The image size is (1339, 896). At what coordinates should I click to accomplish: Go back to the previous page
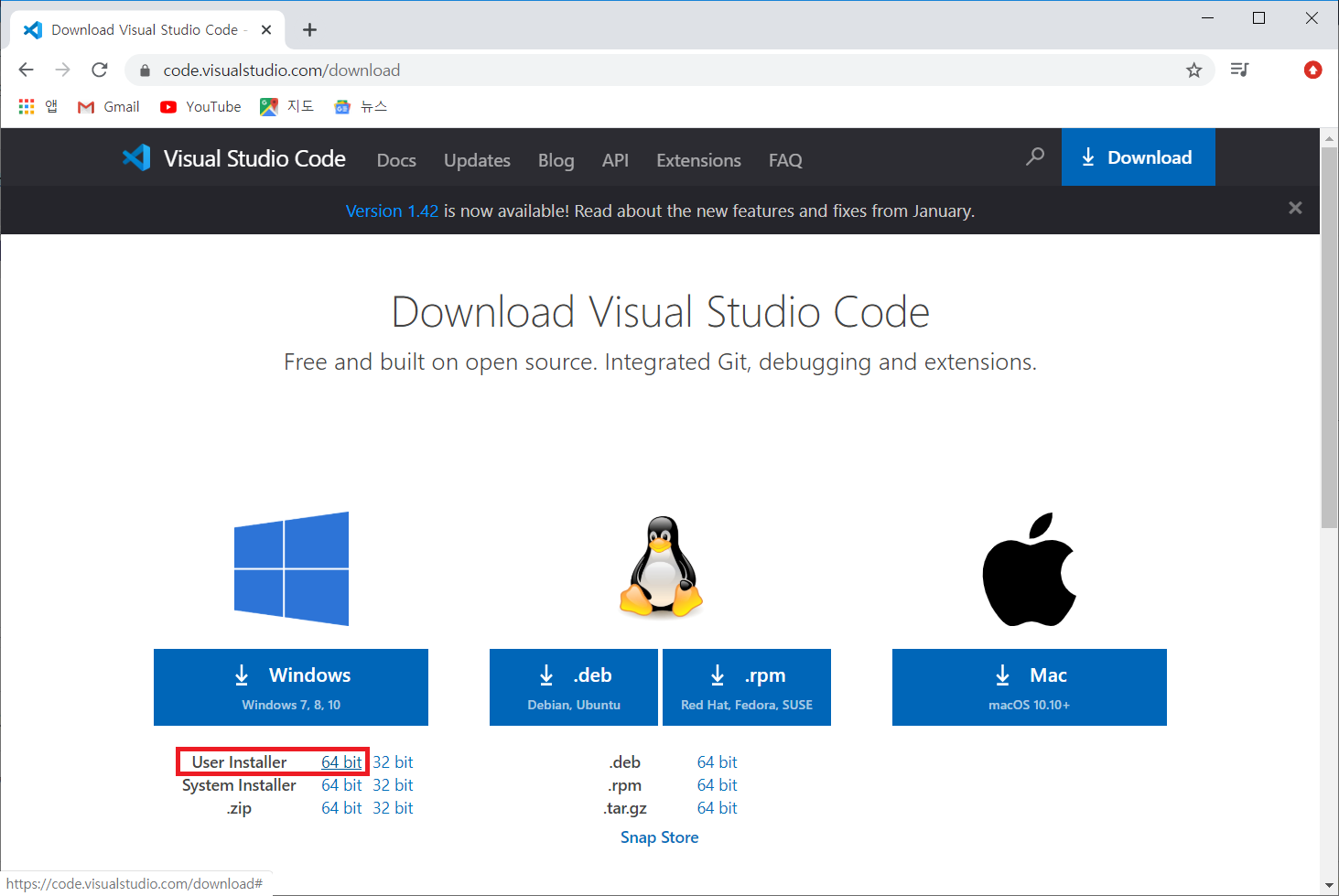26,70
